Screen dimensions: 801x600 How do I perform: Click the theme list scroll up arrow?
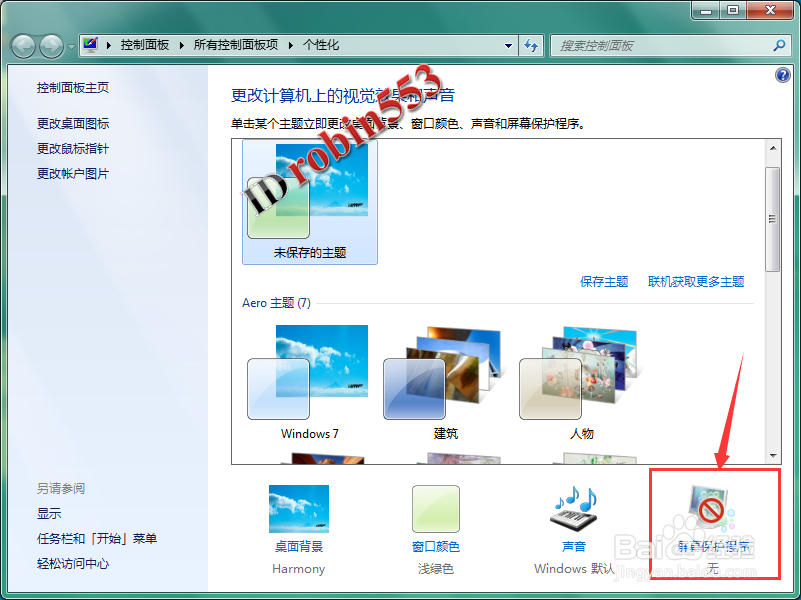(773, 148)
